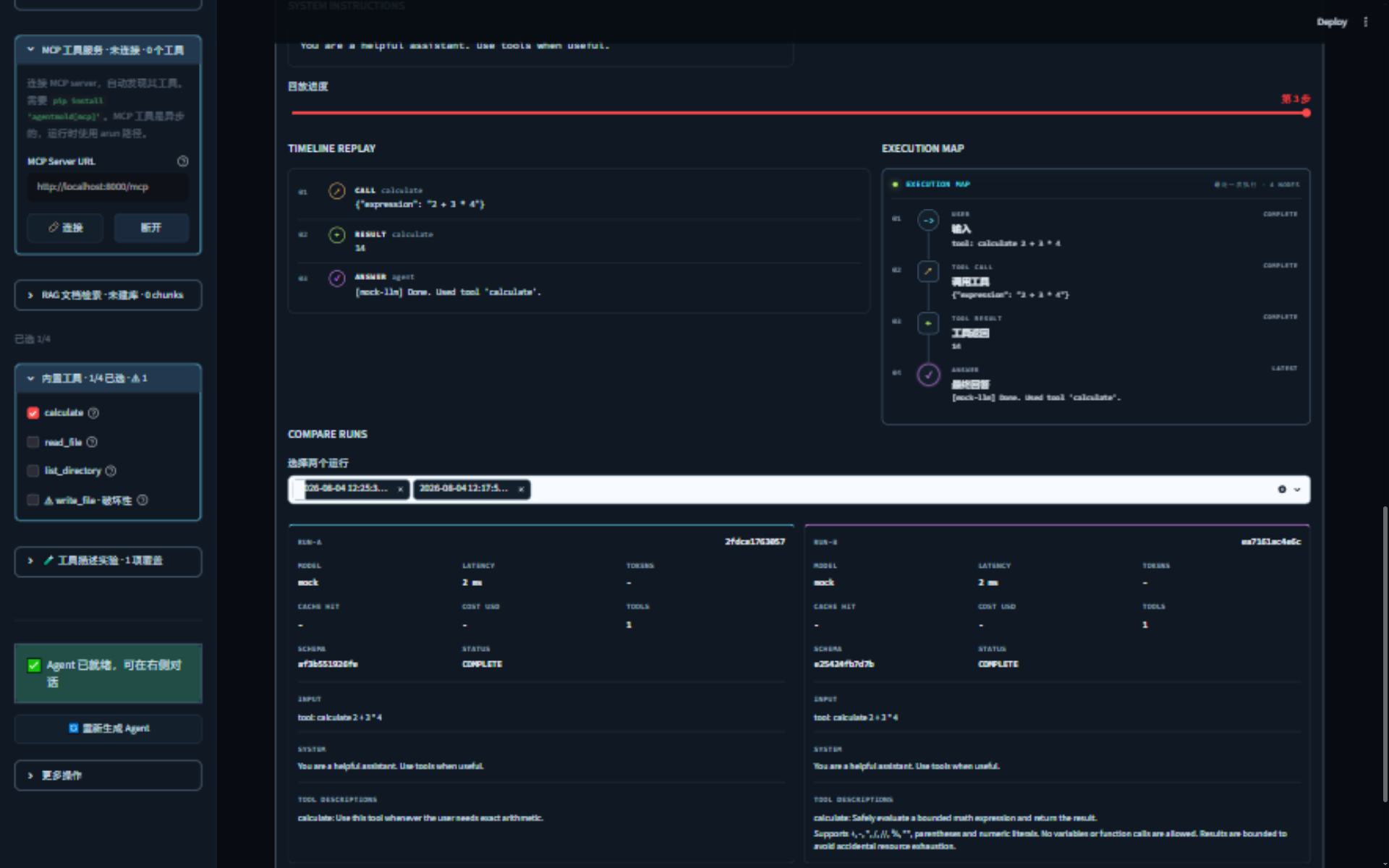This screenshot has width=1389, height=868.
Task: Click inside the run selection multiselect box
Action: click(799, 490)
